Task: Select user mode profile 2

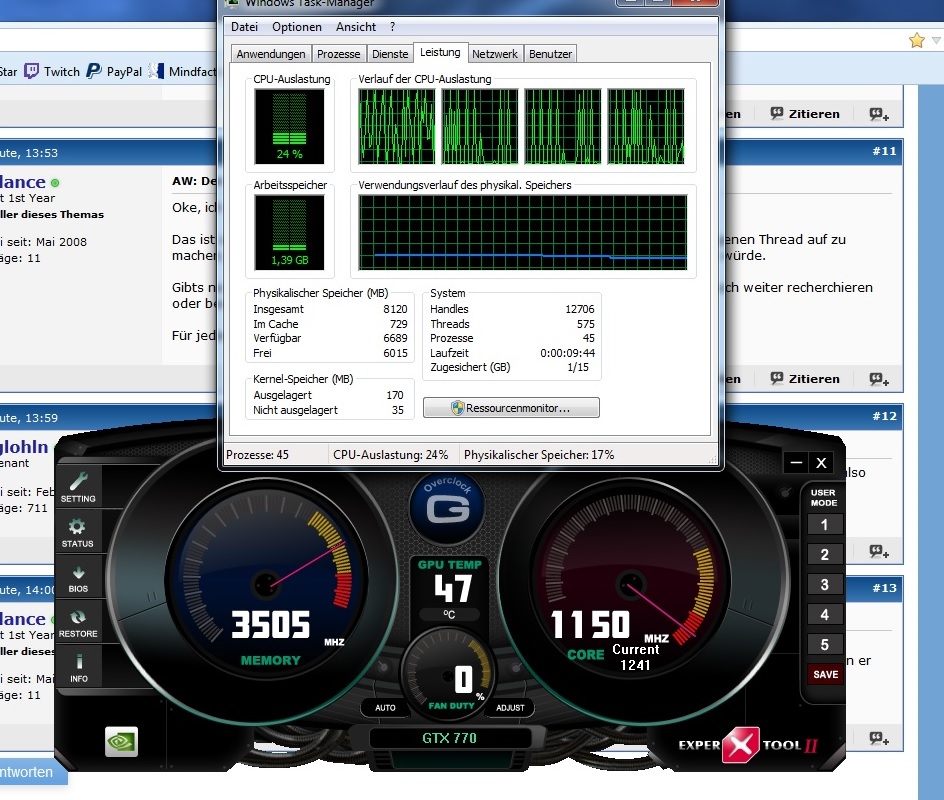Action: [824, 554]
